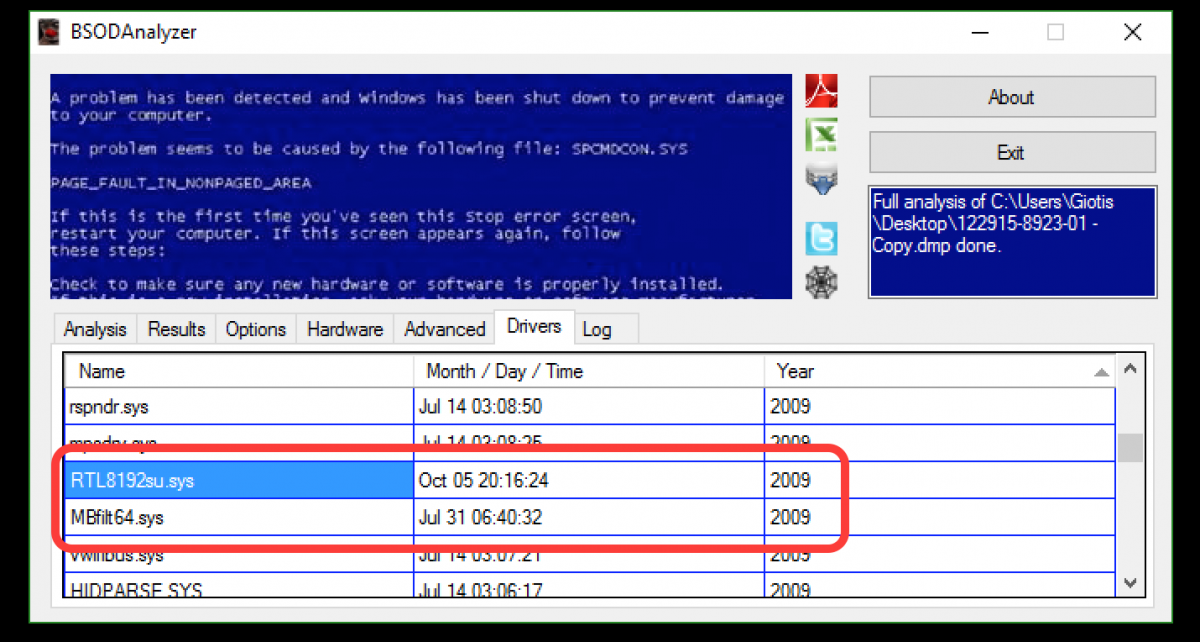1200x642 pixels.
Task: Click the Exit button
Action: (x=1012, y=152)
